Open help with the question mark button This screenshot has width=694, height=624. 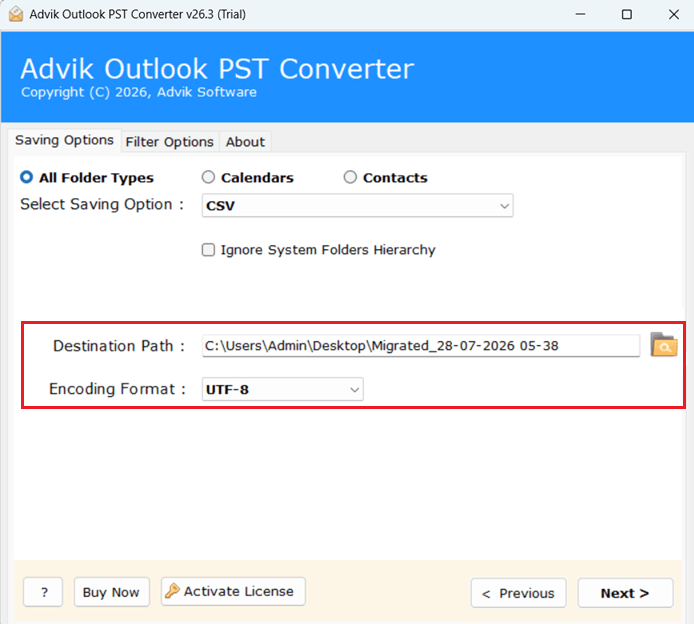(43, 592)
